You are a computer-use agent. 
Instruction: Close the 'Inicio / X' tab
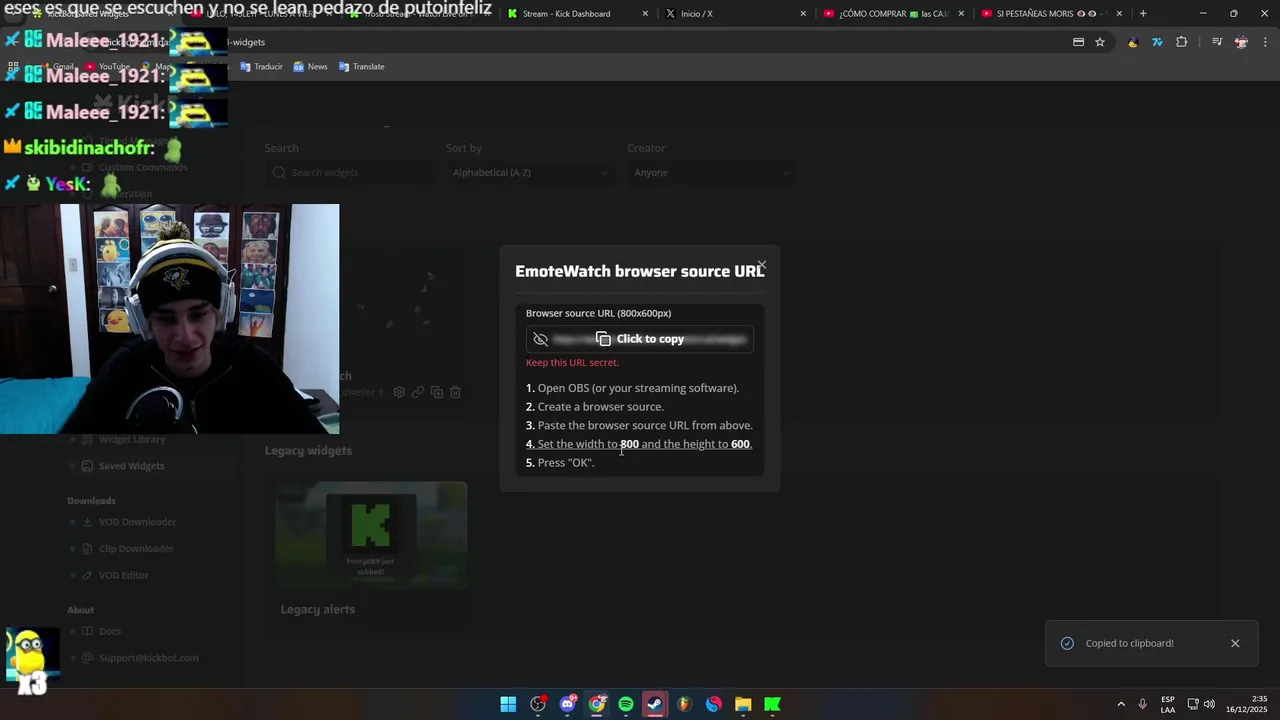tap(803, 14)
